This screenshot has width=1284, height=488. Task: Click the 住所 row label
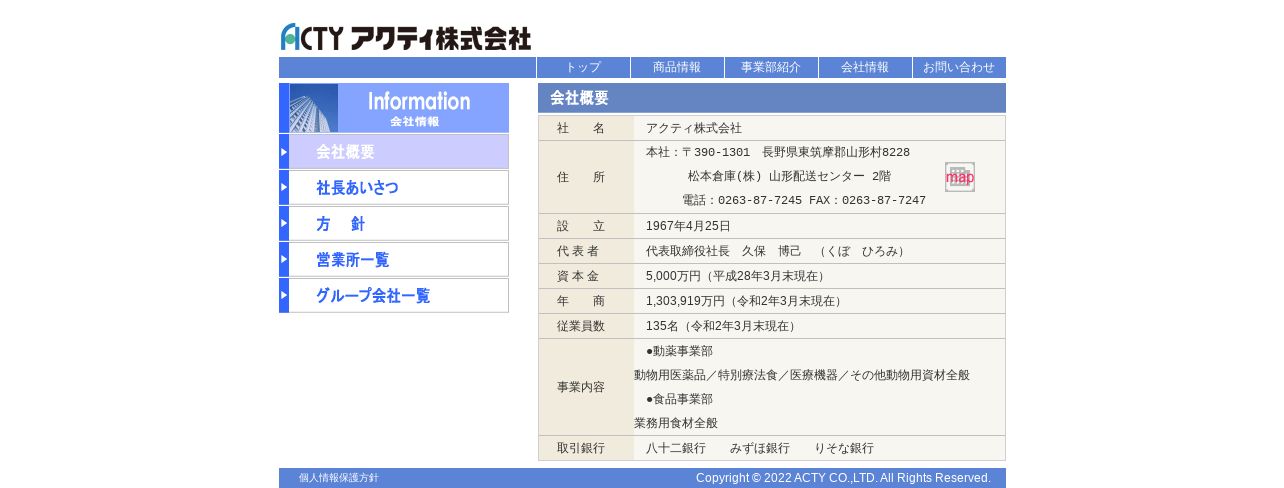pos(581,177)
